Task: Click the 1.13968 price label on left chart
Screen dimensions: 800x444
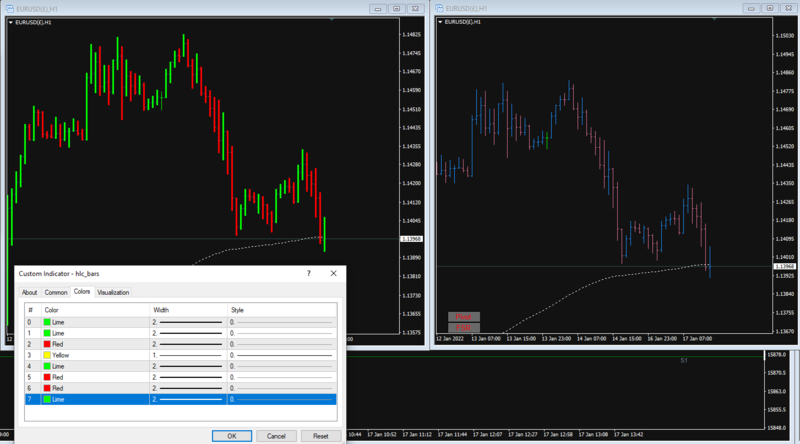Action: [411, 239]
